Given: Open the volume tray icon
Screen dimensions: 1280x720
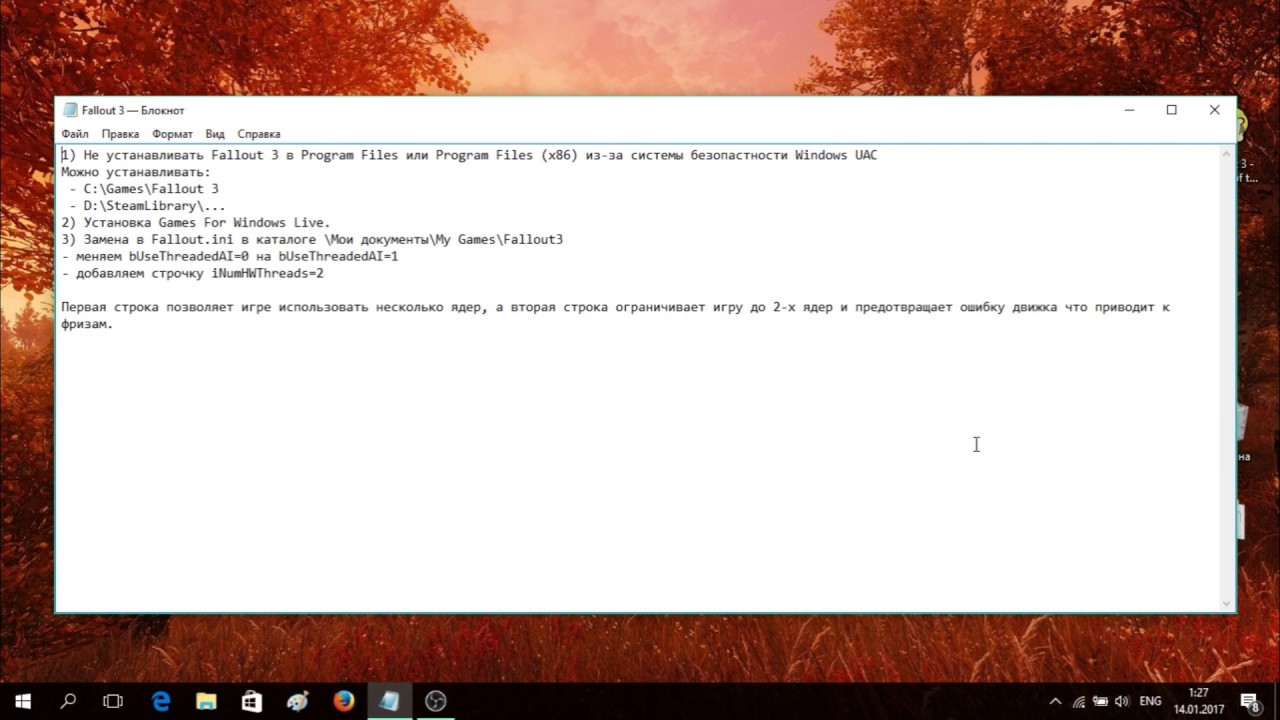Looking at the screenshot, I should tap(1121, 701).
